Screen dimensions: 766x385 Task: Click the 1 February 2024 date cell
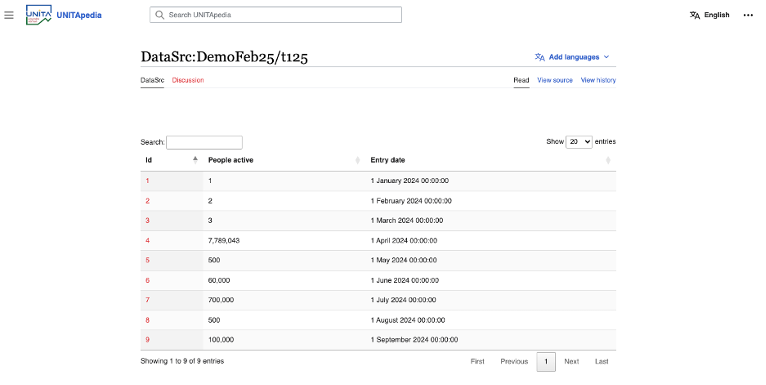[x=490, y=201]
